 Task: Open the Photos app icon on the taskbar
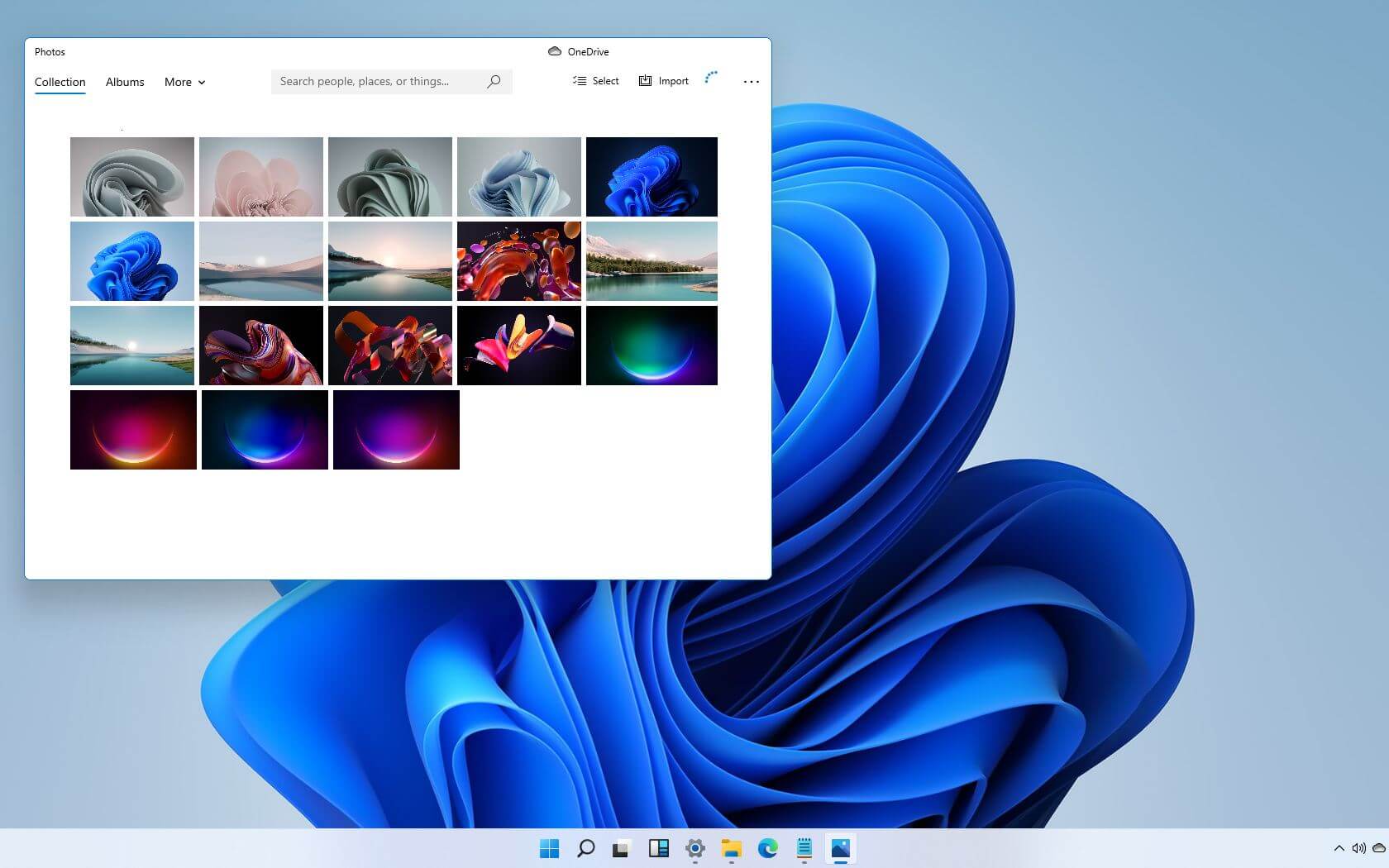(x=840, y=849)
